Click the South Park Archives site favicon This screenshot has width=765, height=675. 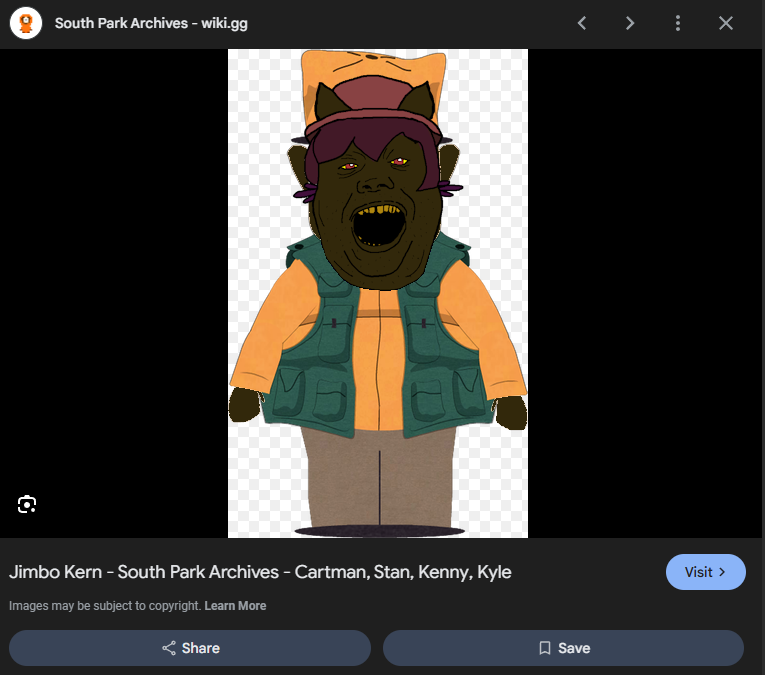pyautogui.click(x=26, y=23)
